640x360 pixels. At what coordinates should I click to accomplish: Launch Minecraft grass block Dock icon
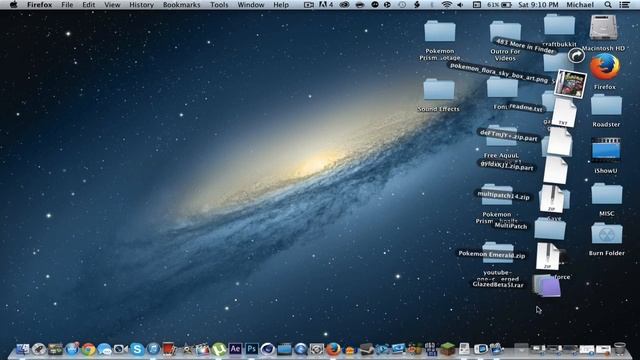448,349
